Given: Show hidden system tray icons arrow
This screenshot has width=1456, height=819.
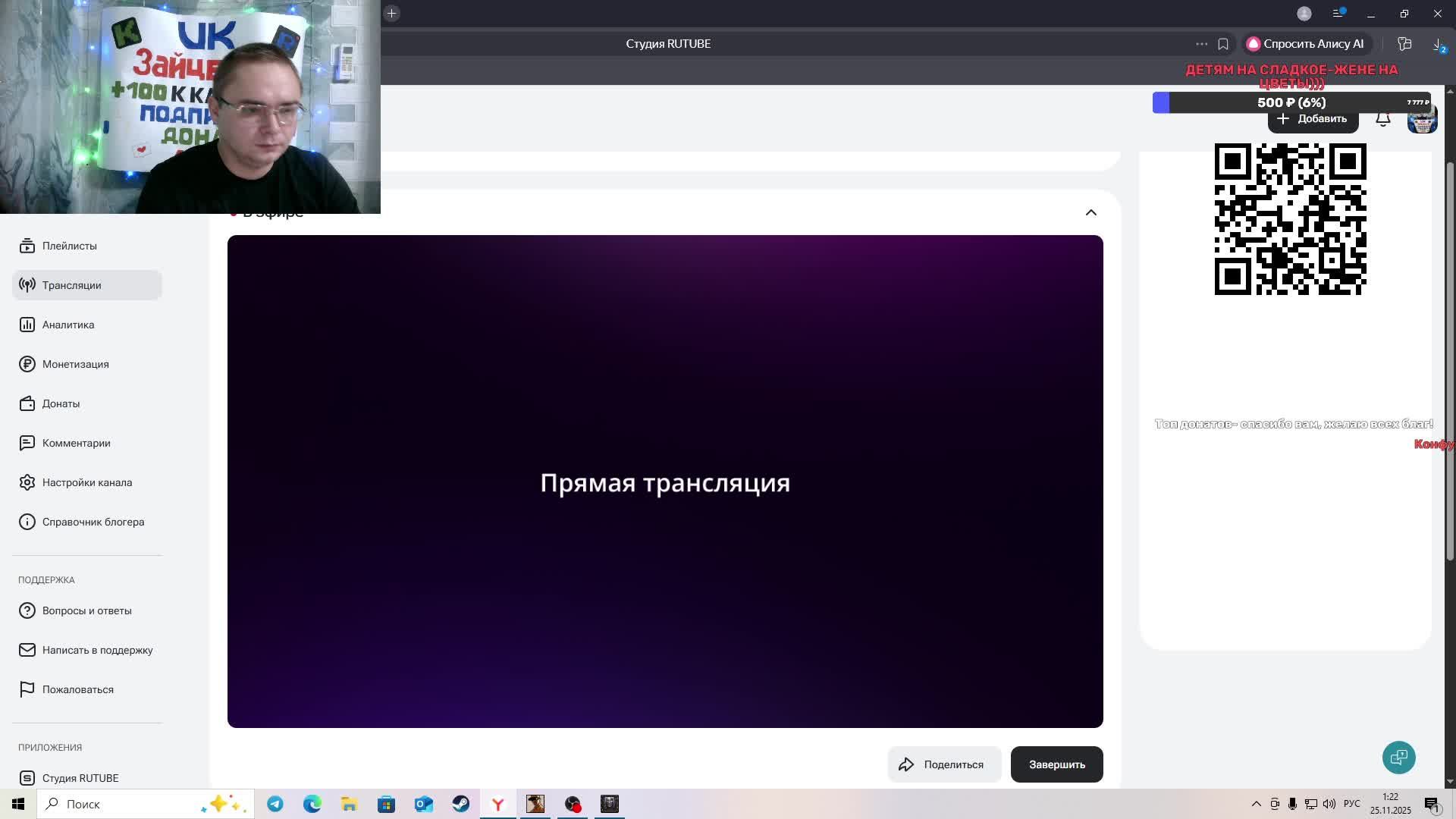Looking at the screenshot, I should (x=1256, y=804).
